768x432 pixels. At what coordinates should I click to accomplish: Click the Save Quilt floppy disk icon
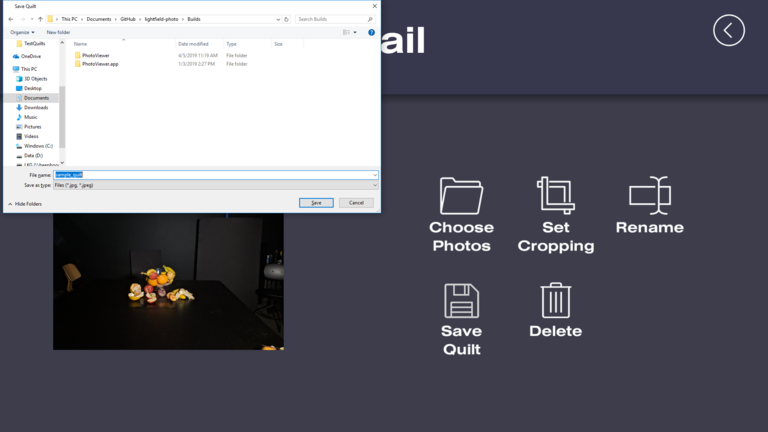(x=461, y=301)
